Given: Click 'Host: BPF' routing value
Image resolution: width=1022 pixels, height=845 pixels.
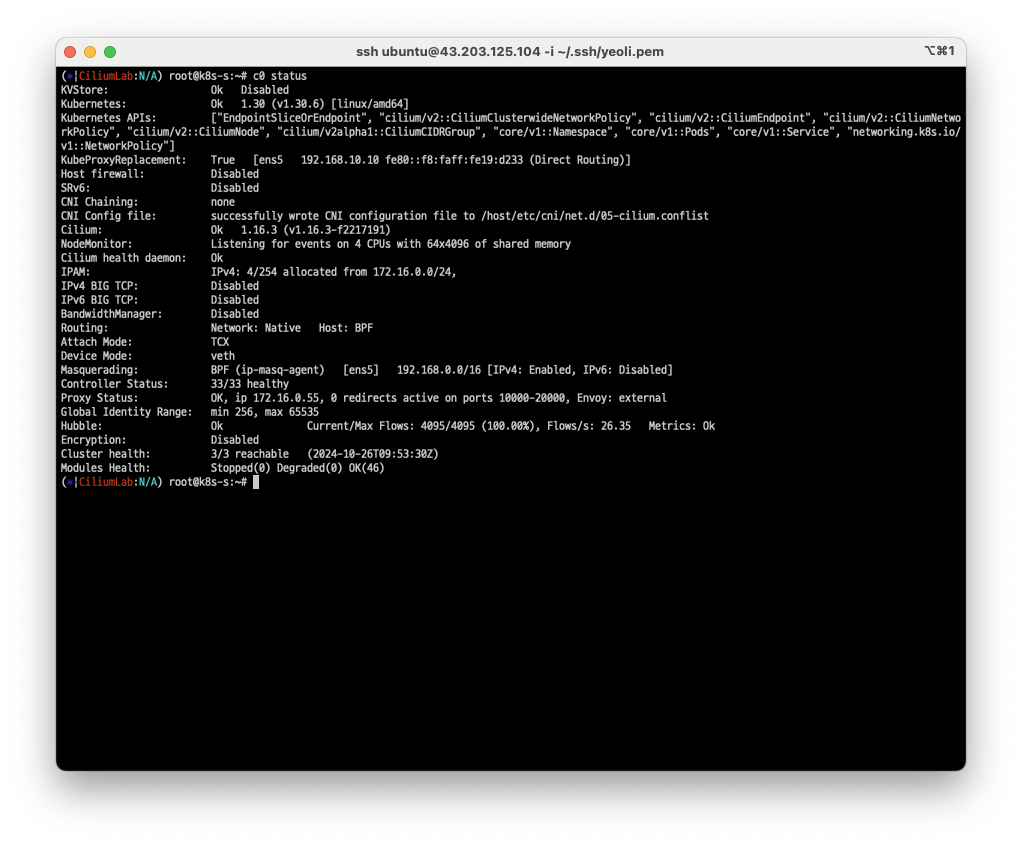Looking at the screenshot, I should point(346,329).
